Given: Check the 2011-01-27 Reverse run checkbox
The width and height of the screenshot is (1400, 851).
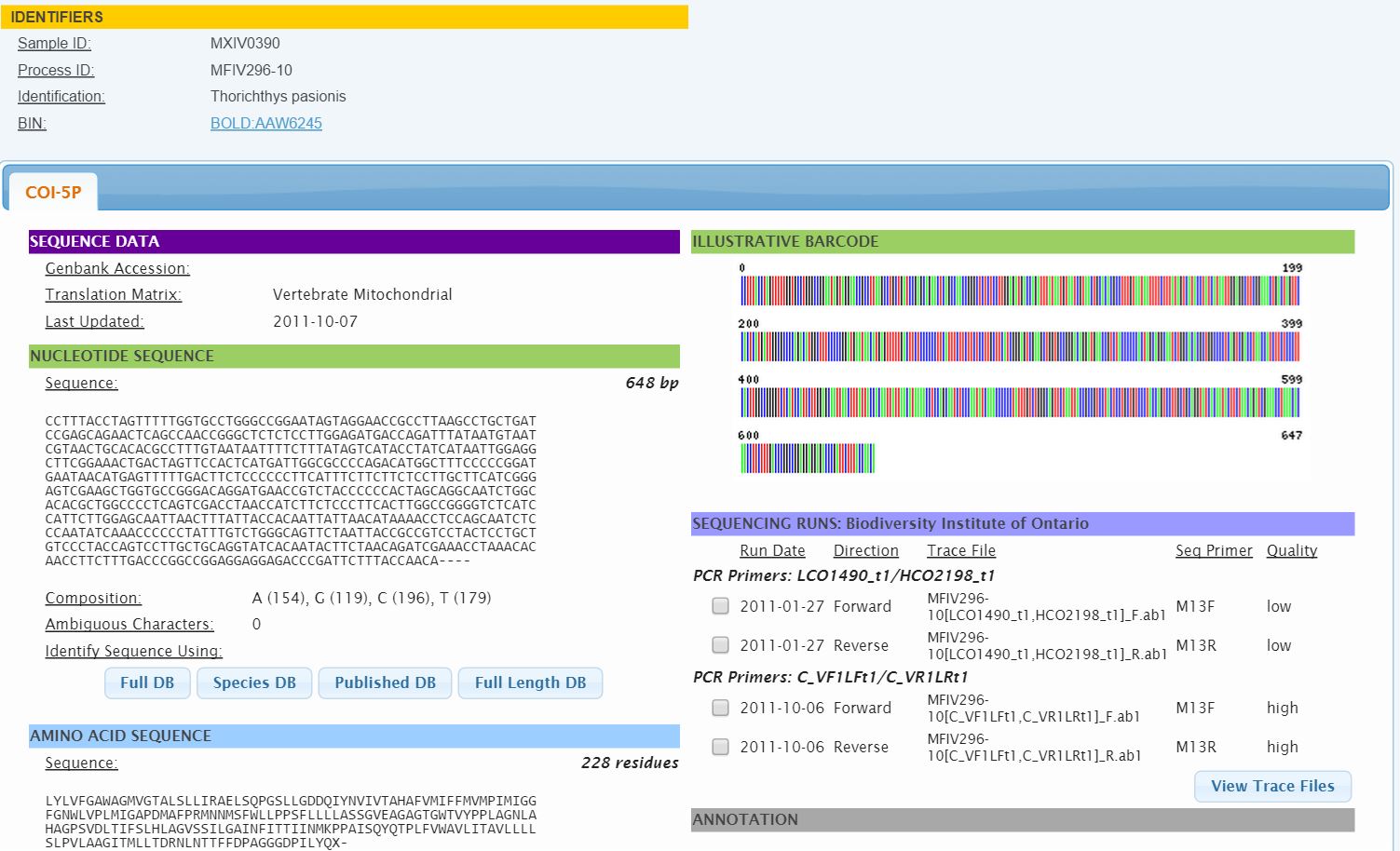Looking at the screenshot, I should (720, 645).
